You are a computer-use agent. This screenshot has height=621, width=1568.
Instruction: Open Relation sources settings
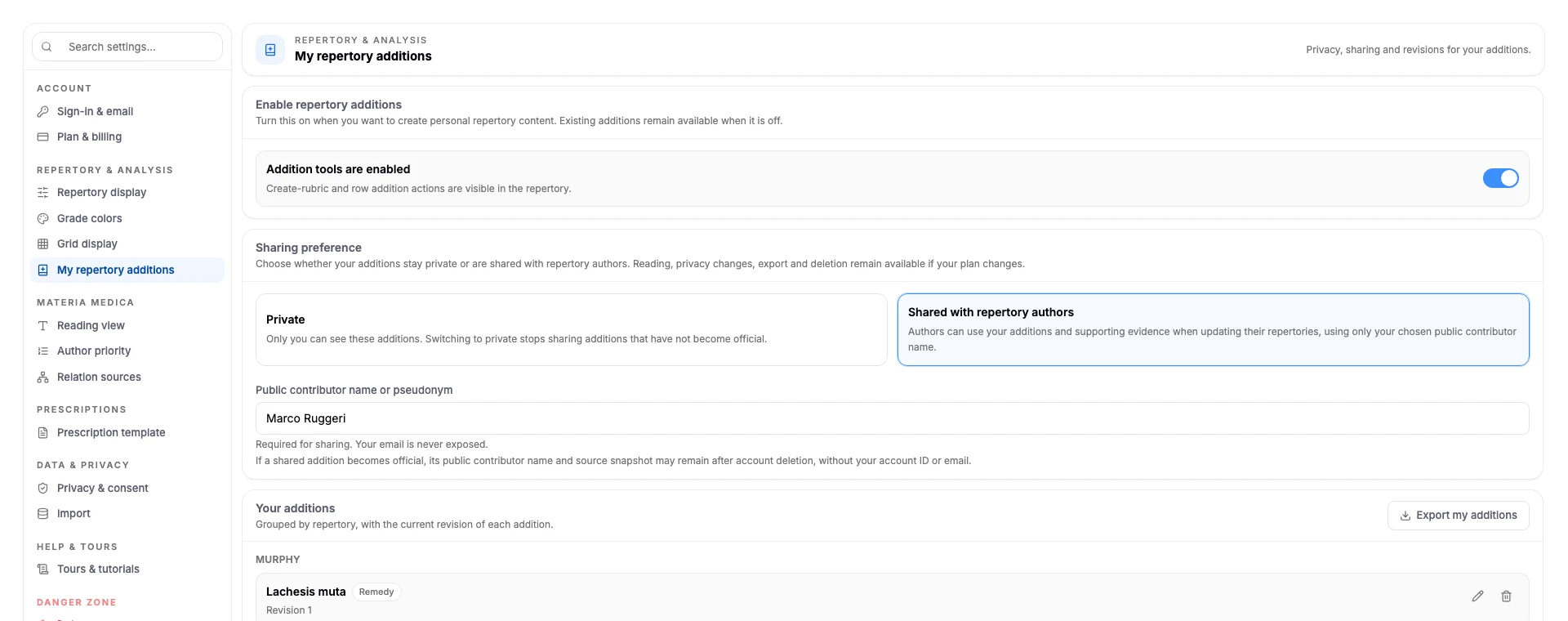127,377
